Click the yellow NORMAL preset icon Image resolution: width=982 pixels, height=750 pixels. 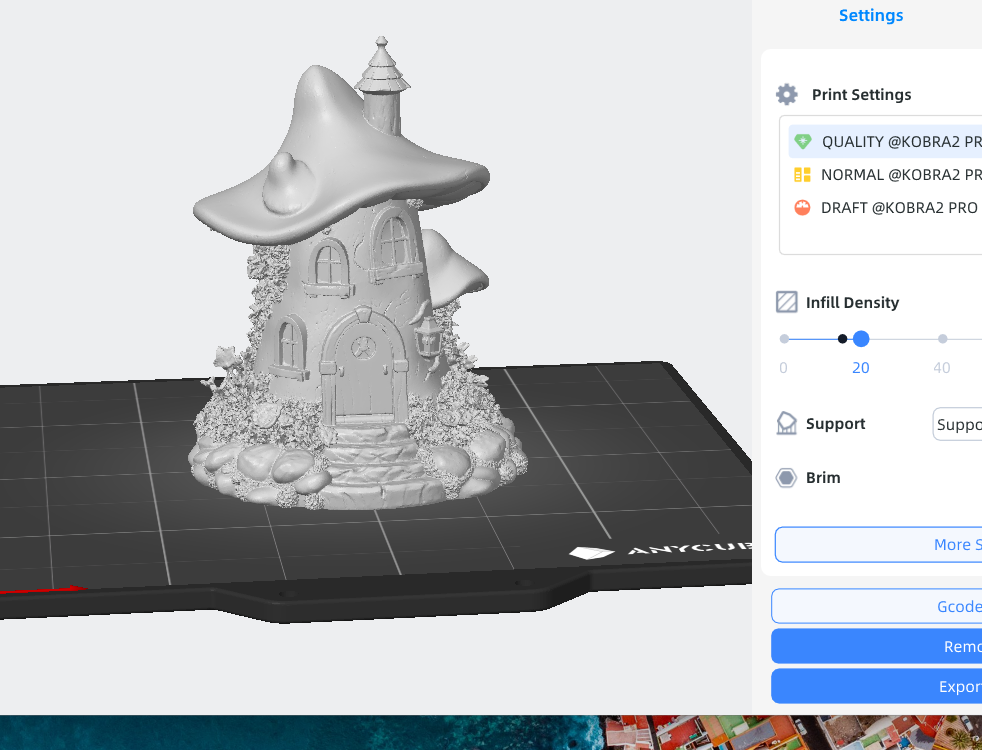click(x=802, y=175)
